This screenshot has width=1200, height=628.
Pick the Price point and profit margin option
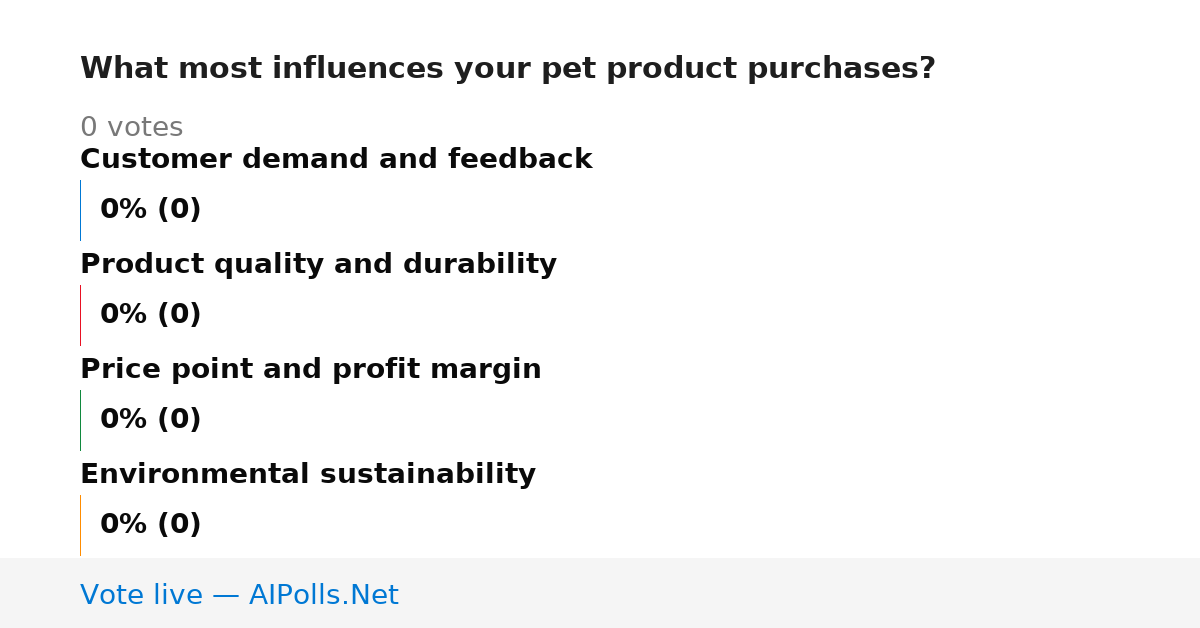click(310, 369)
